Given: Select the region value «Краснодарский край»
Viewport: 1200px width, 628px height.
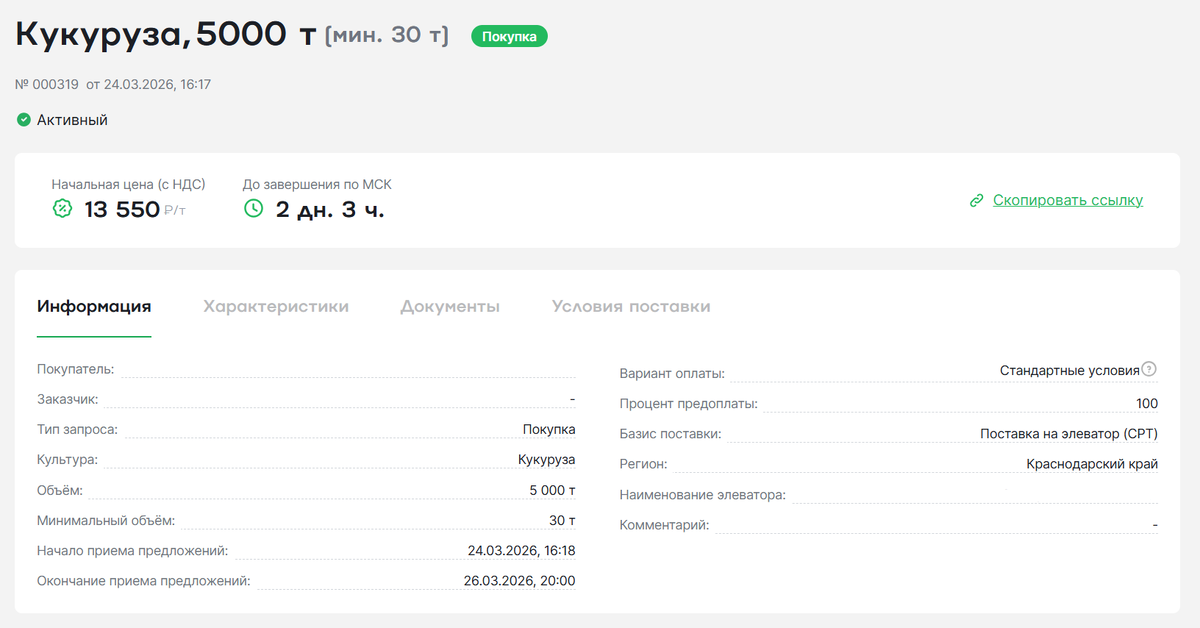Looking at the screenshot, I should coord(1093,463).
